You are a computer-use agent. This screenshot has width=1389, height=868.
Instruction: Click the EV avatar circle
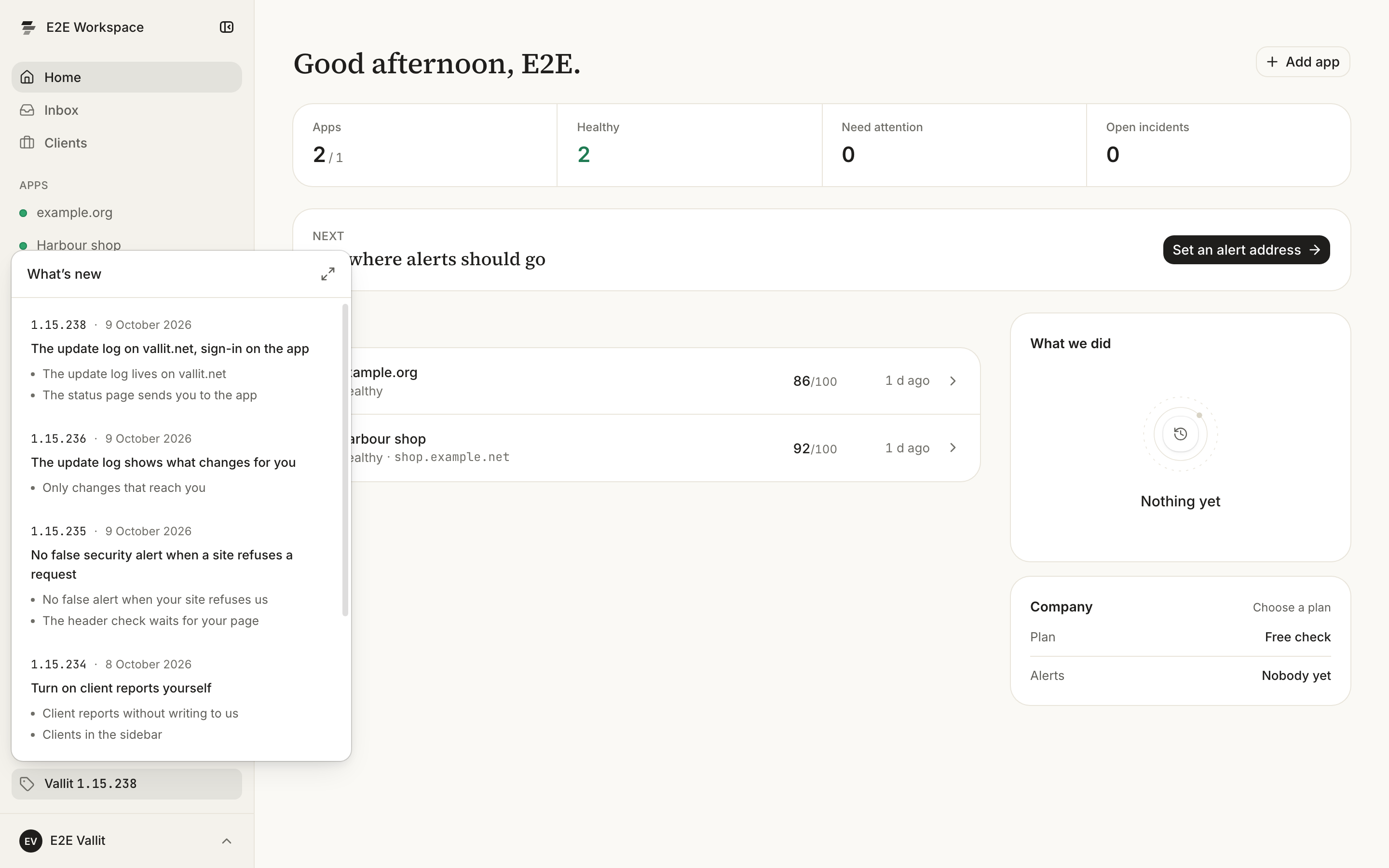click(30, 841)
